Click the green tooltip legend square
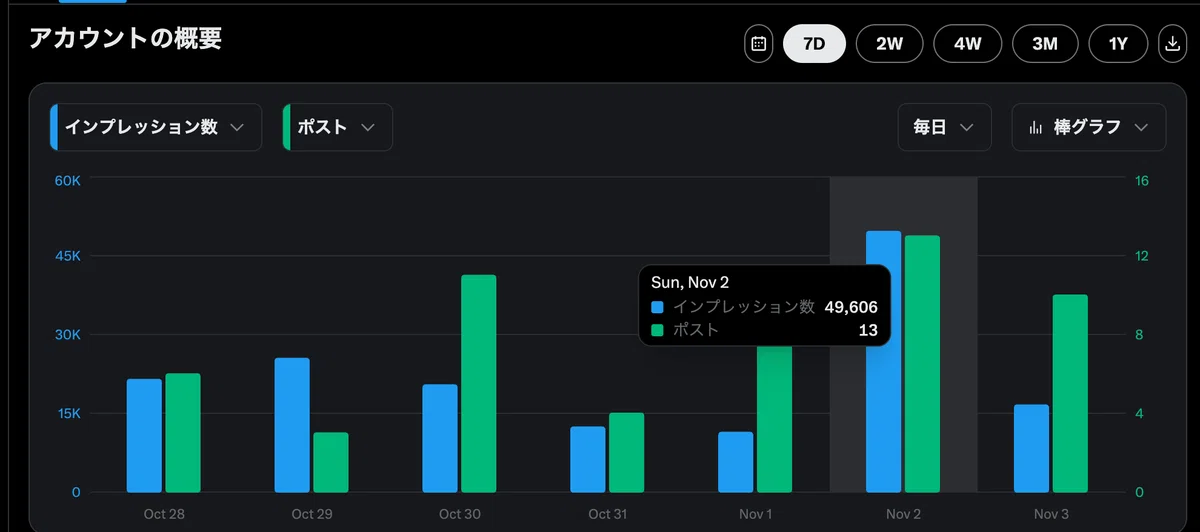The width and height of the screenshot is (1200, 532). point(658,330)
